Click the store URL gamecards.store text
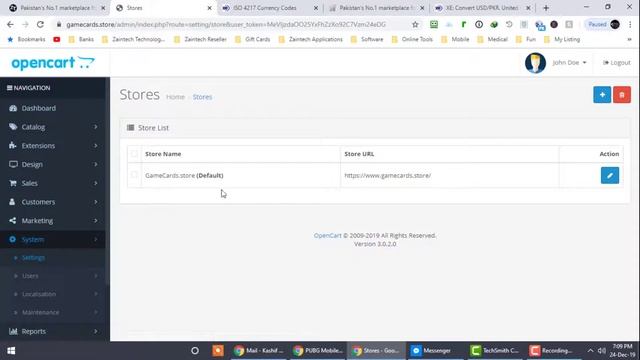640x360 pixels. [x=387, y=176]
